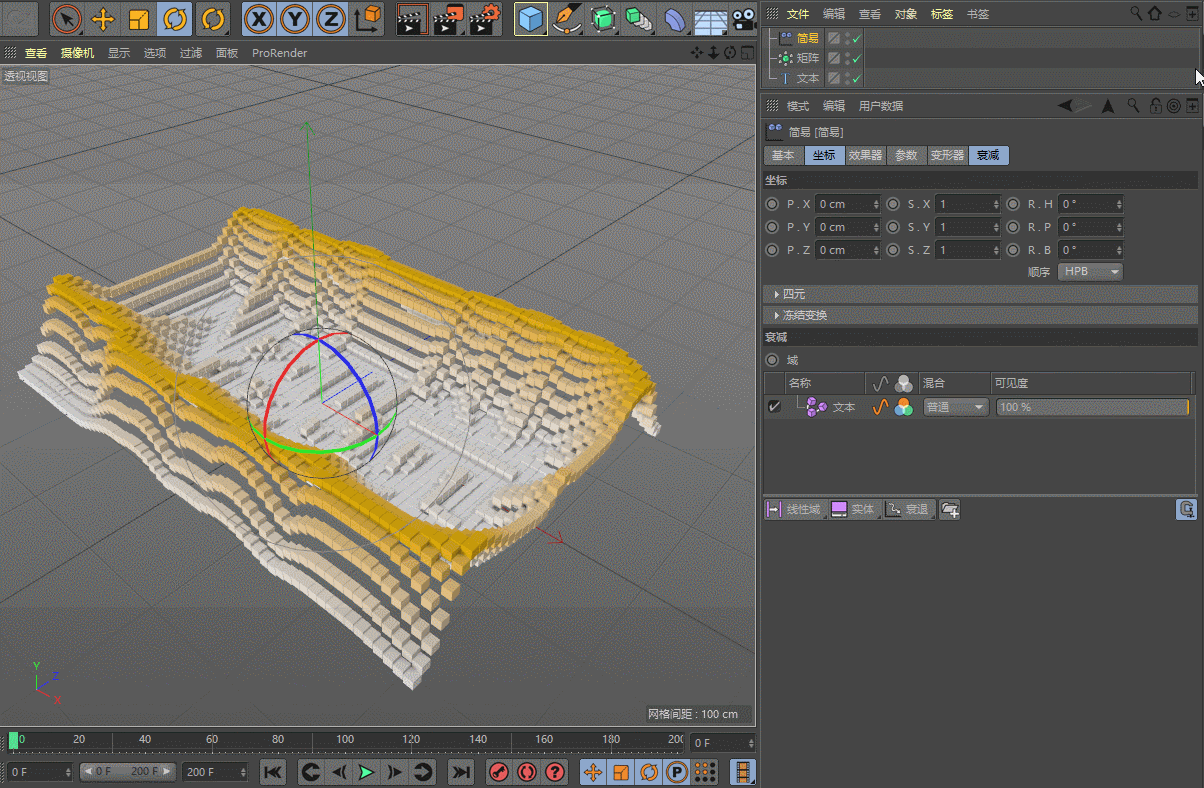Select the 矩阵 object in tree
Screen dimensions: 1204x788
(808, 58)
